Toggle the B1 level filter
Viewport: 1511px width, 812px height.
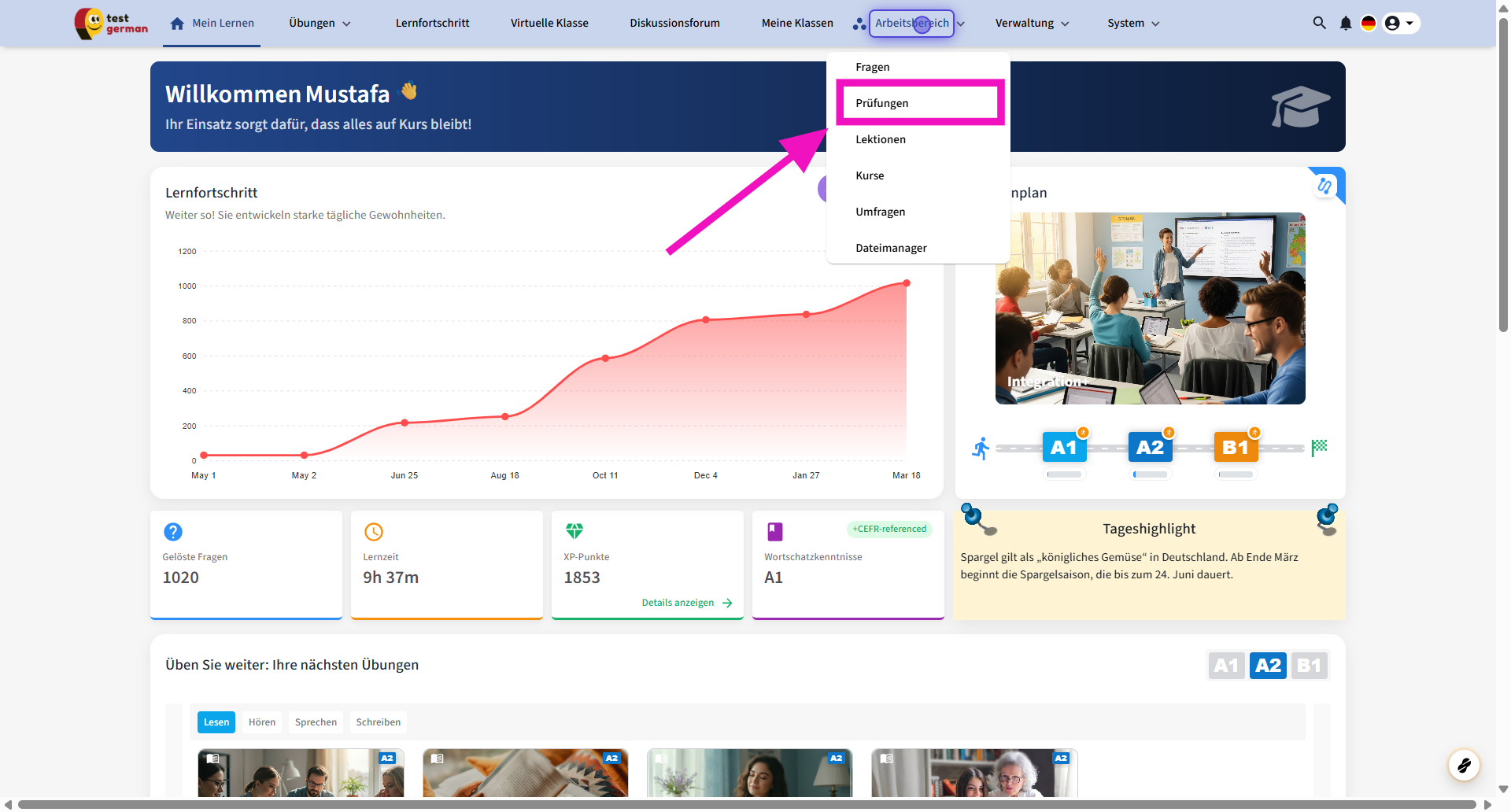click(x=1309, y=666)
